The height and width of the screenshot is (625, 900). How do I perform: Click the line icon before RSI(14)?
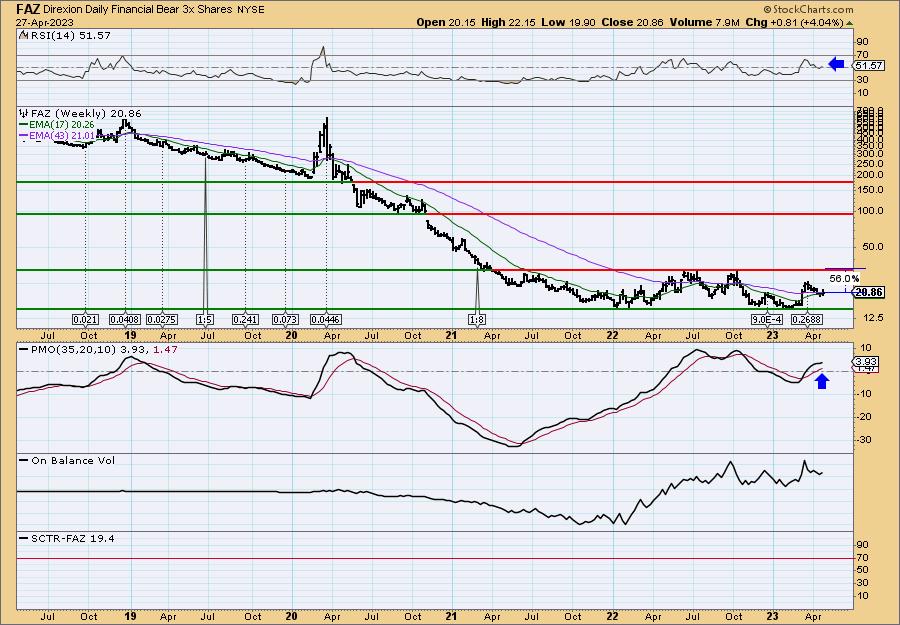22,35
